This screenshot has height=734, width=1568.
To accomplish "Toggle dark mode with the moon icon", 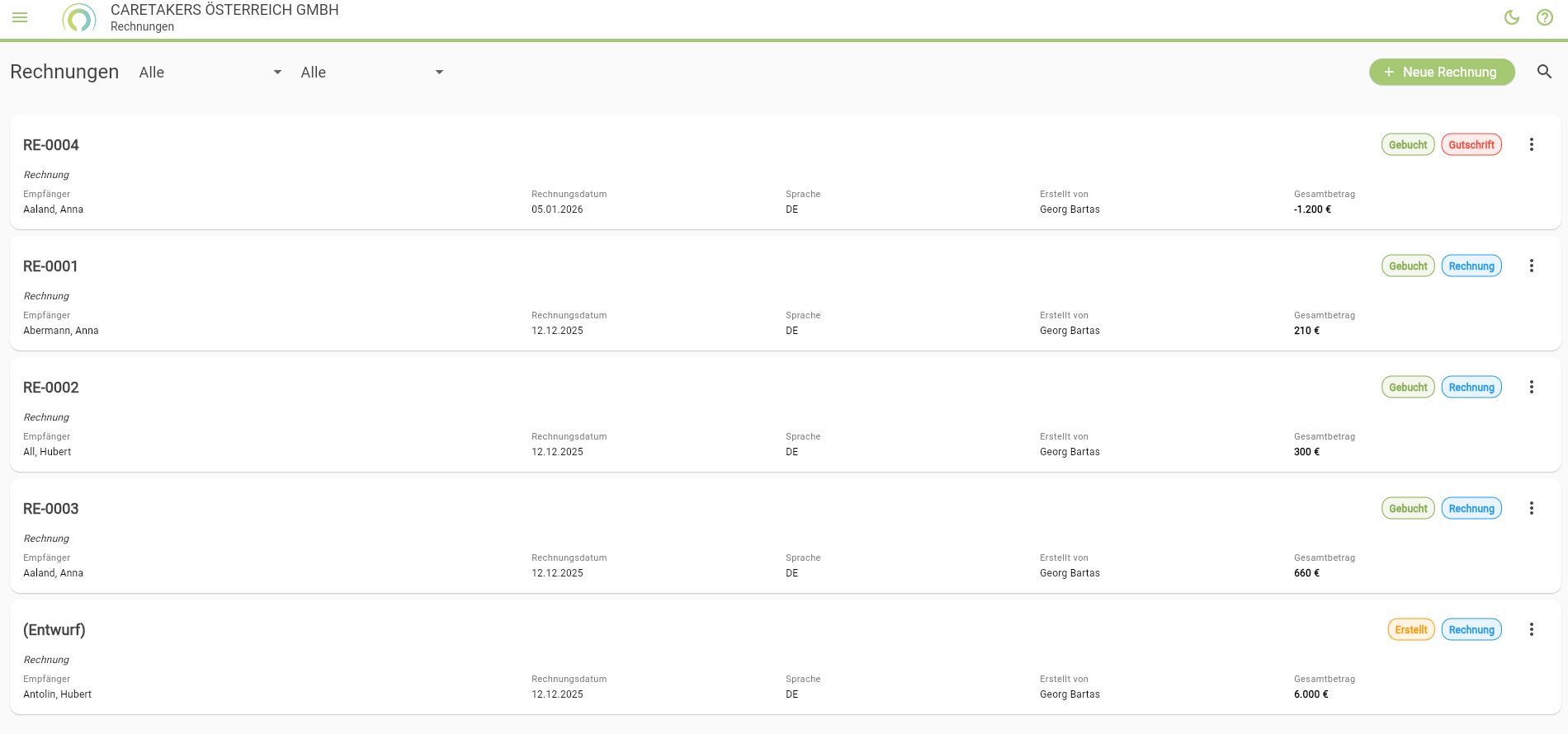I will pyautogui.click(x=1512, y=16).
